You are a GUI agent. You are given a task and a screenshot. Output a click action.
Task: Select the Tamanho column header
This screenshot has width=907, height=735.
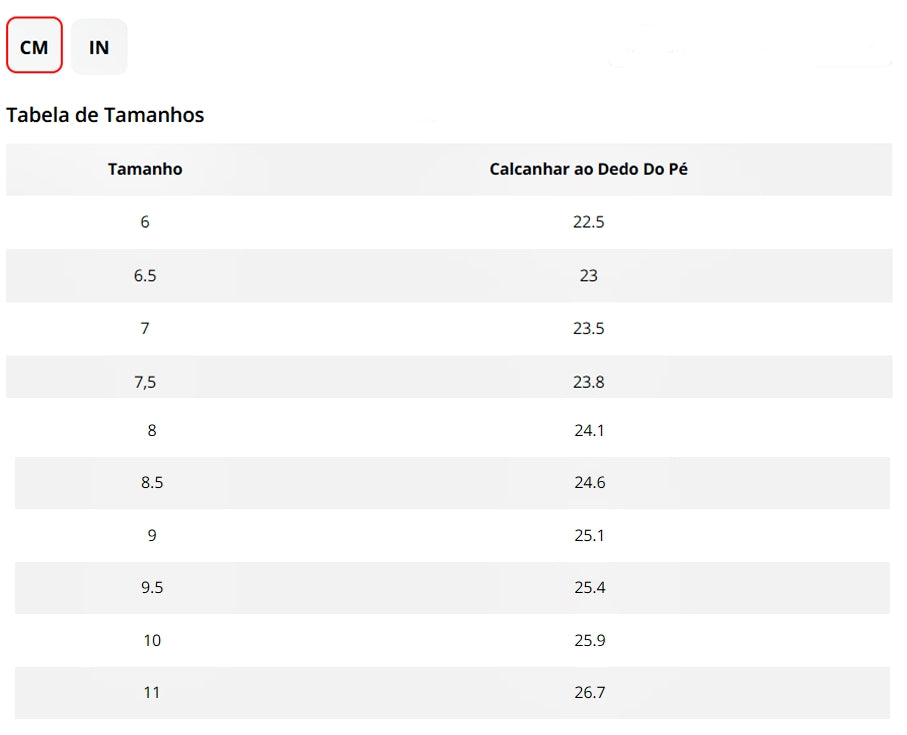(145, 169)
